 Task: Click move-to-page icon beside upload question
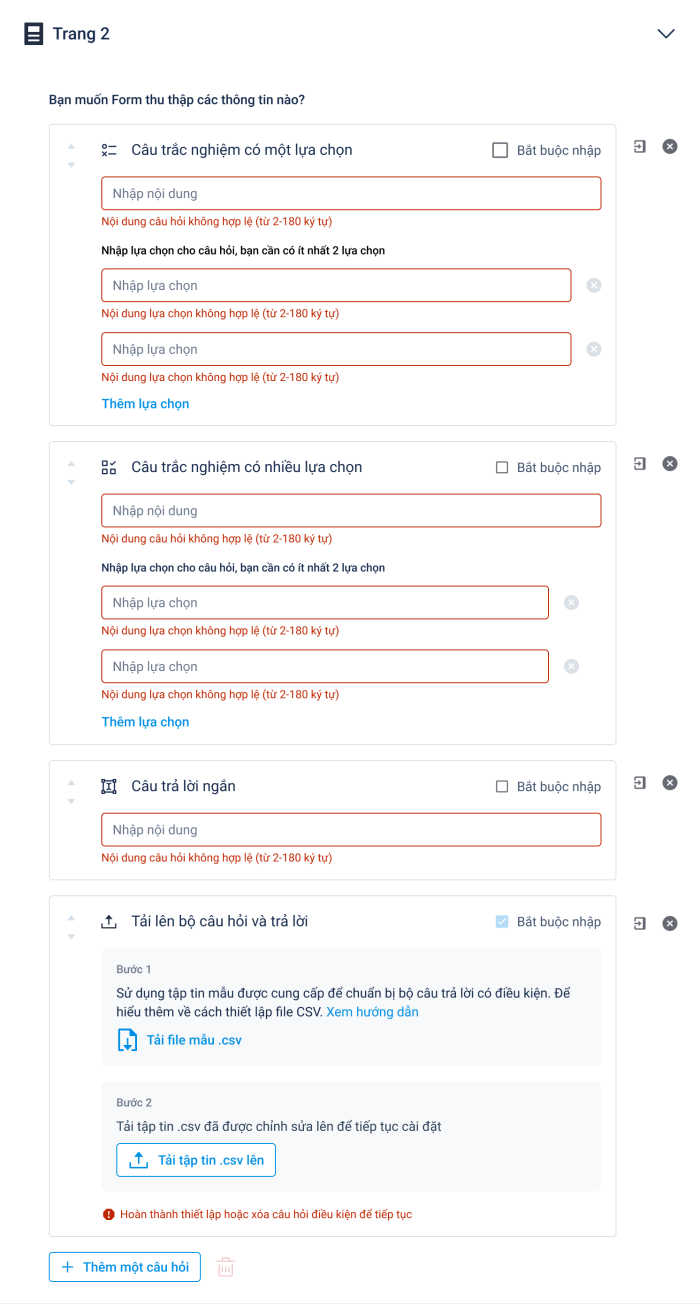640,924
